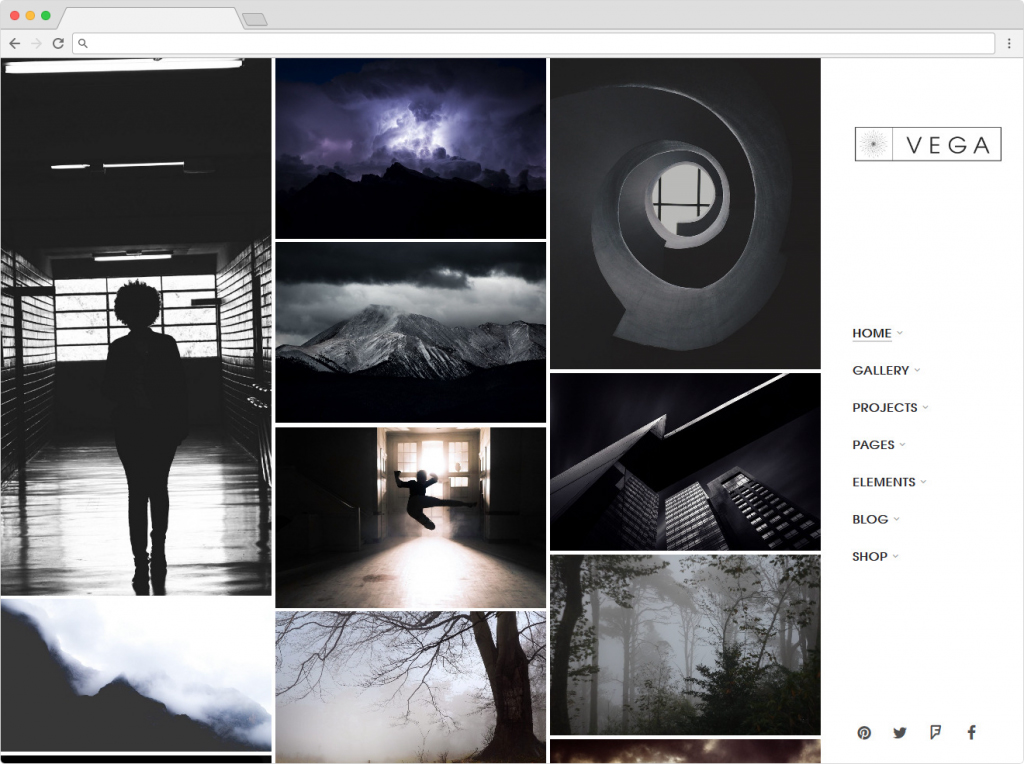The width and height of the screenshot is (1024, 764).
Task: Open the new tab button
Action: coord(255,19)
